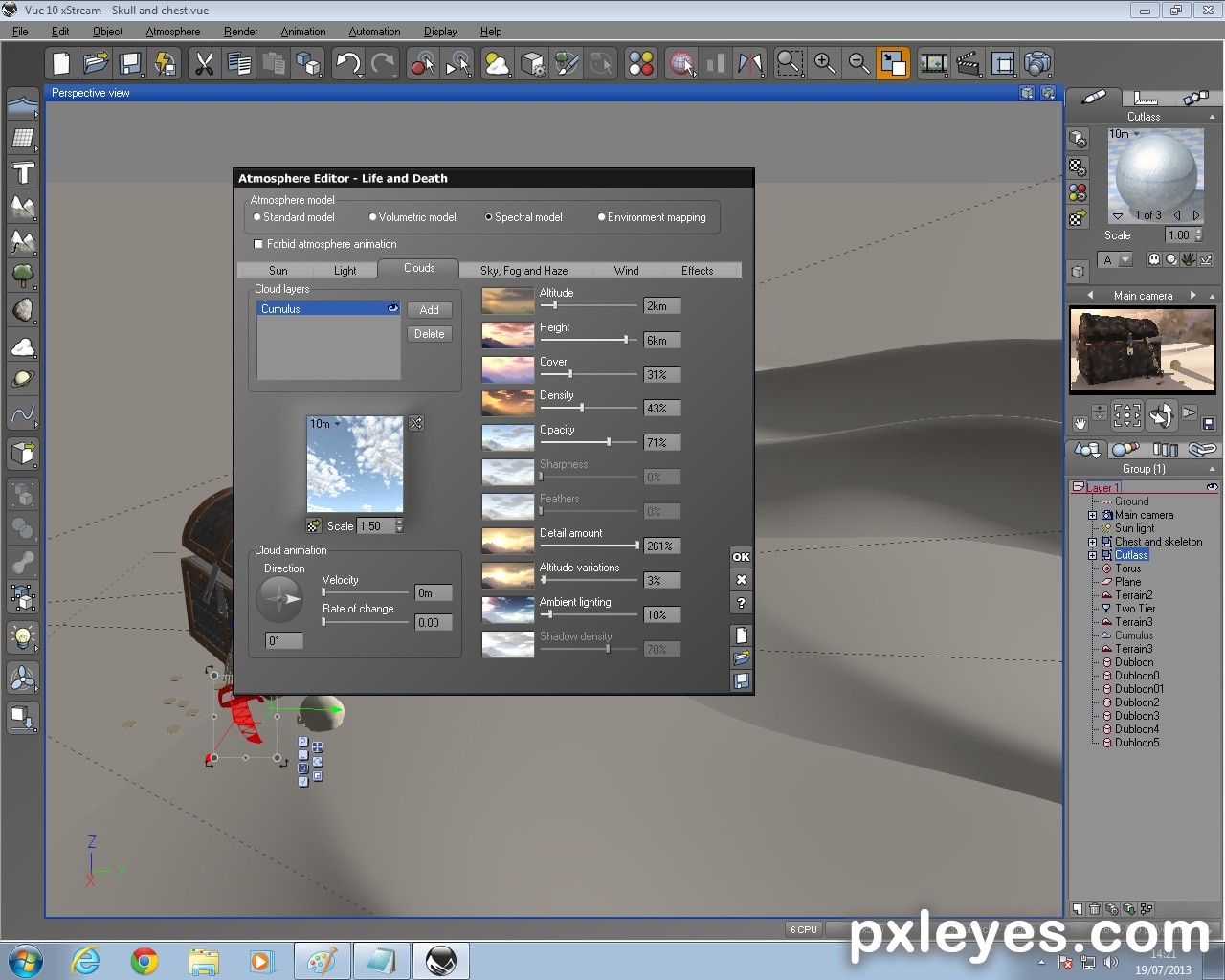The height and width of the screenshot is (980, 1225).
Task: Select Environment mapping radio button
Action: coord(602,217)
